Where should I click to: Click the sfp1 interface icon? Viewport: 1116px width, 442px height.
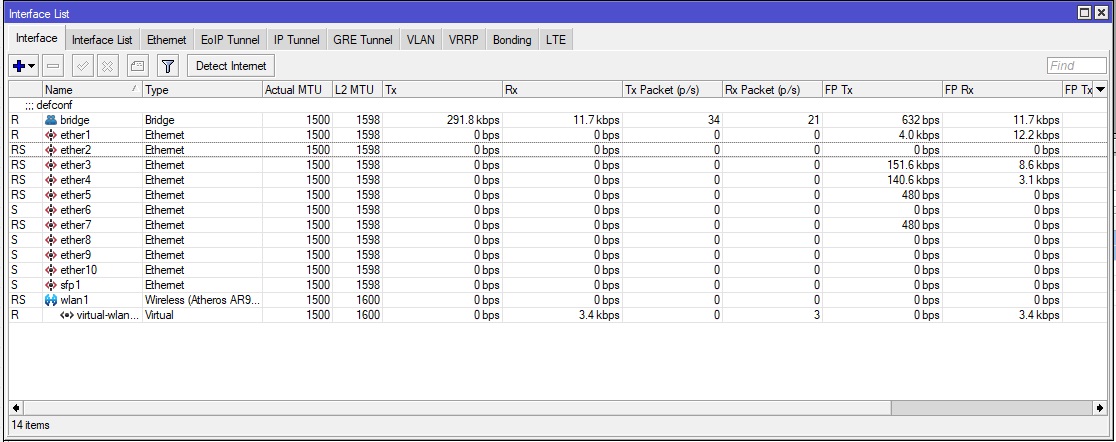[x=51, y=285]
